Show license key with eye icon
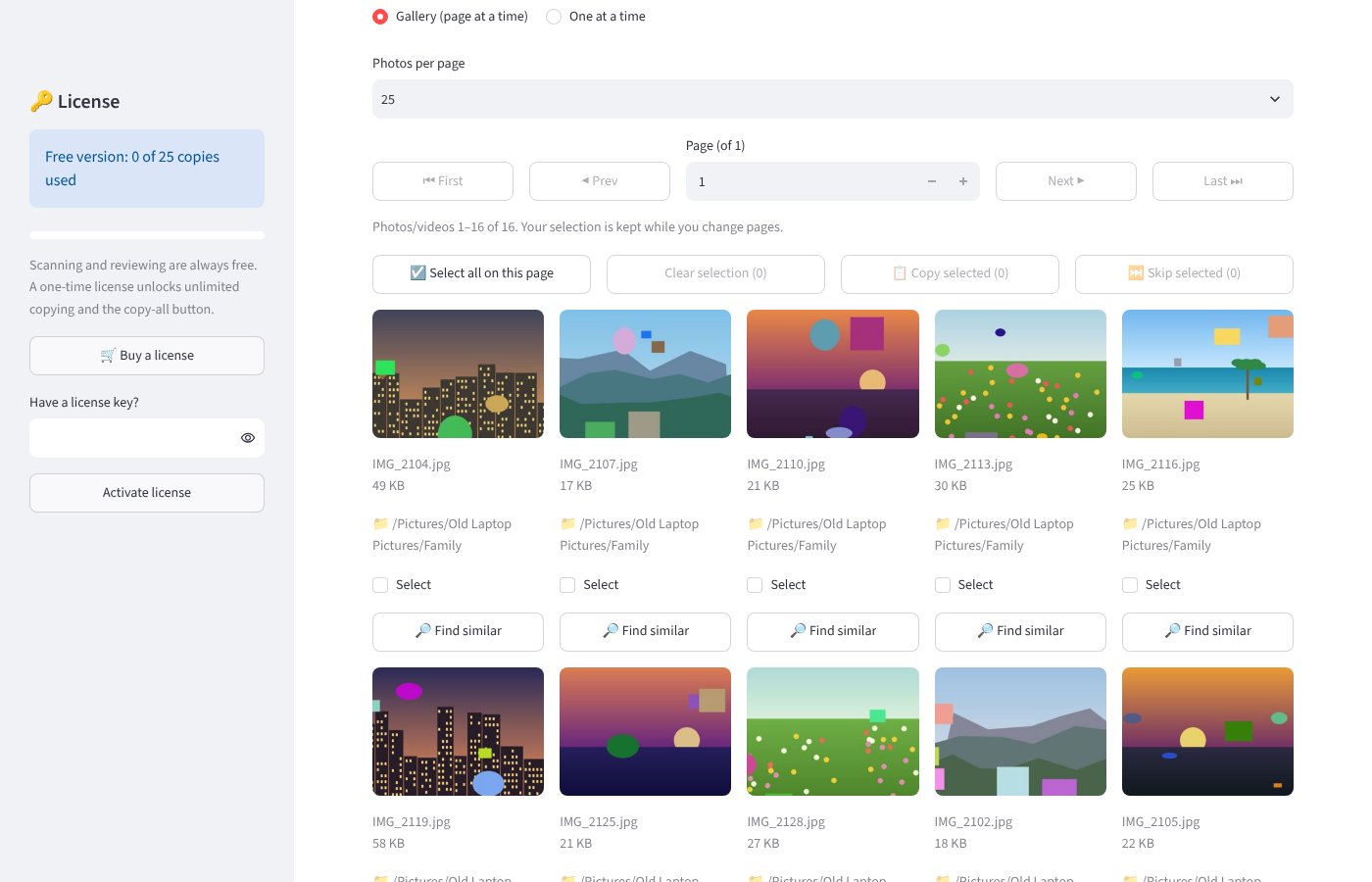Screen dimensions: 1372x882 [x=248, y=438]
